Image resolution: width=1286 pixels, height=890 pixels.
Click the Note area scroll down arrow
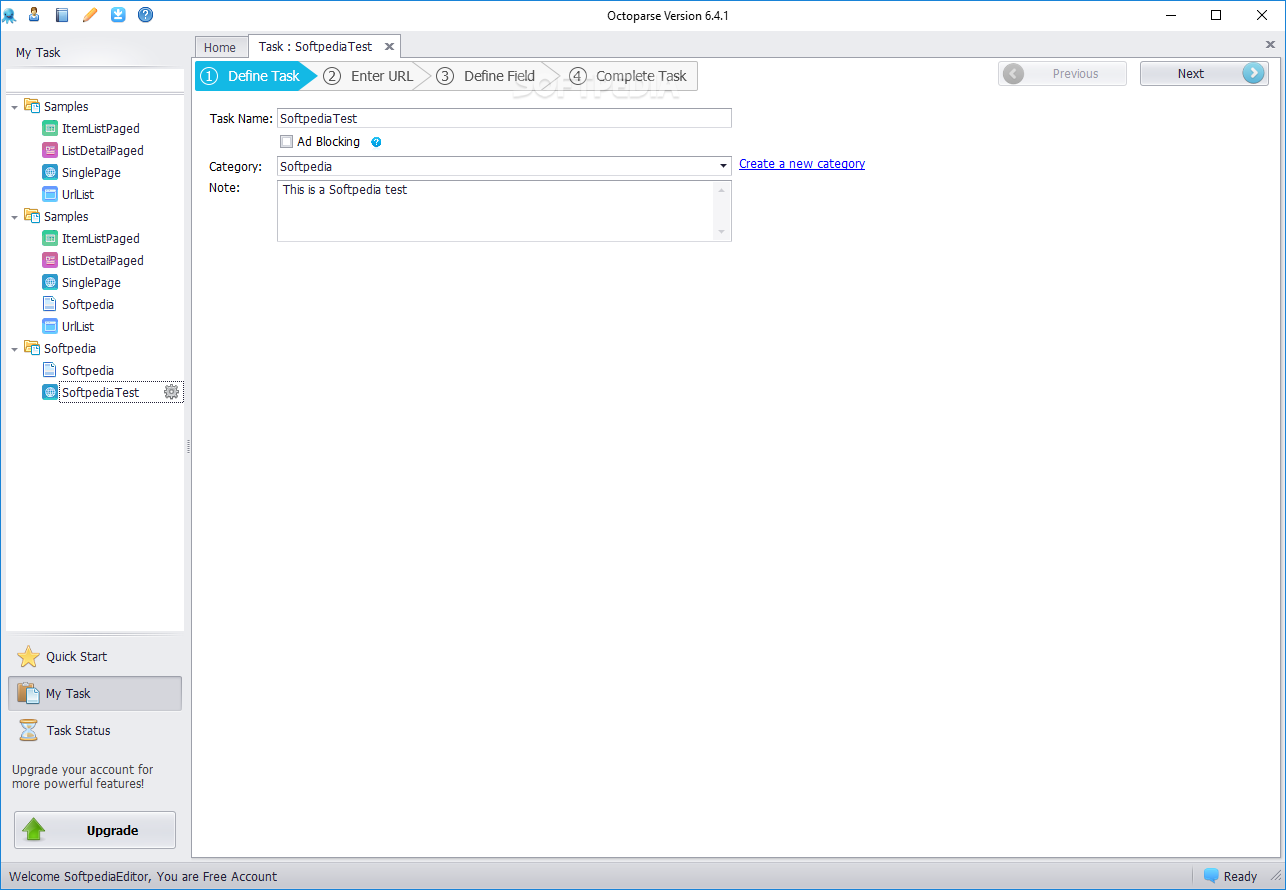pos(722,232)
